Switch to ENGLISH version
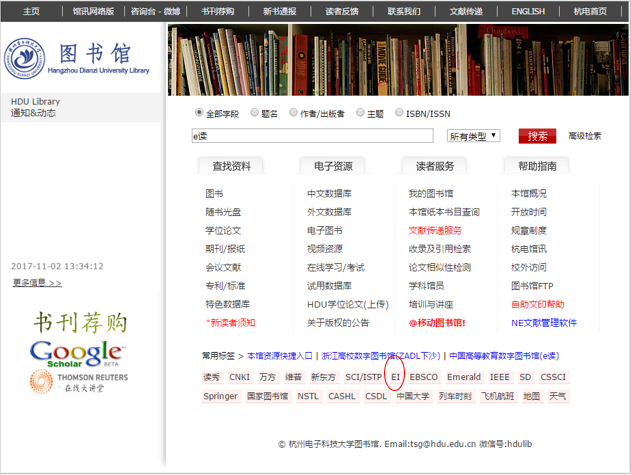Image resolution: width=631 pixels, height=475 pixels. pos(528,11)
